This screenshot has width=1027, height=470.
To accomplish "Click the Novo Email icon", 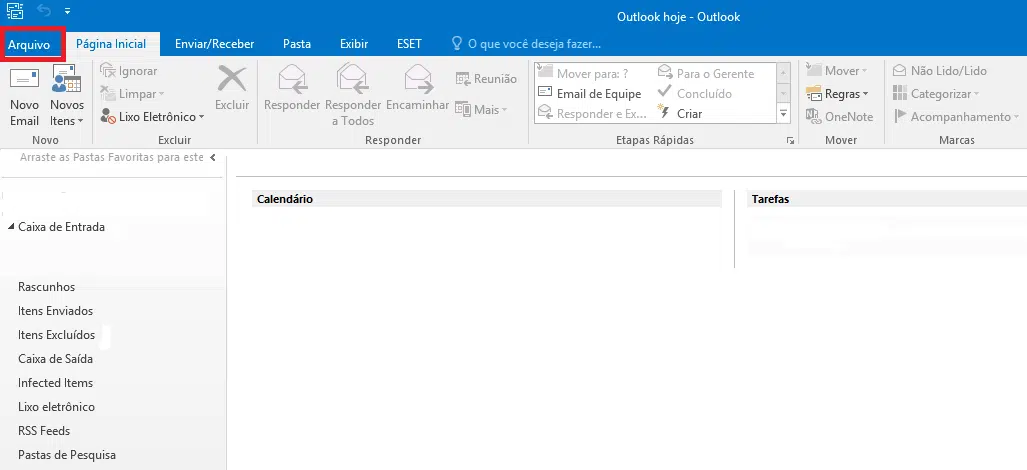I will point(24,82).
